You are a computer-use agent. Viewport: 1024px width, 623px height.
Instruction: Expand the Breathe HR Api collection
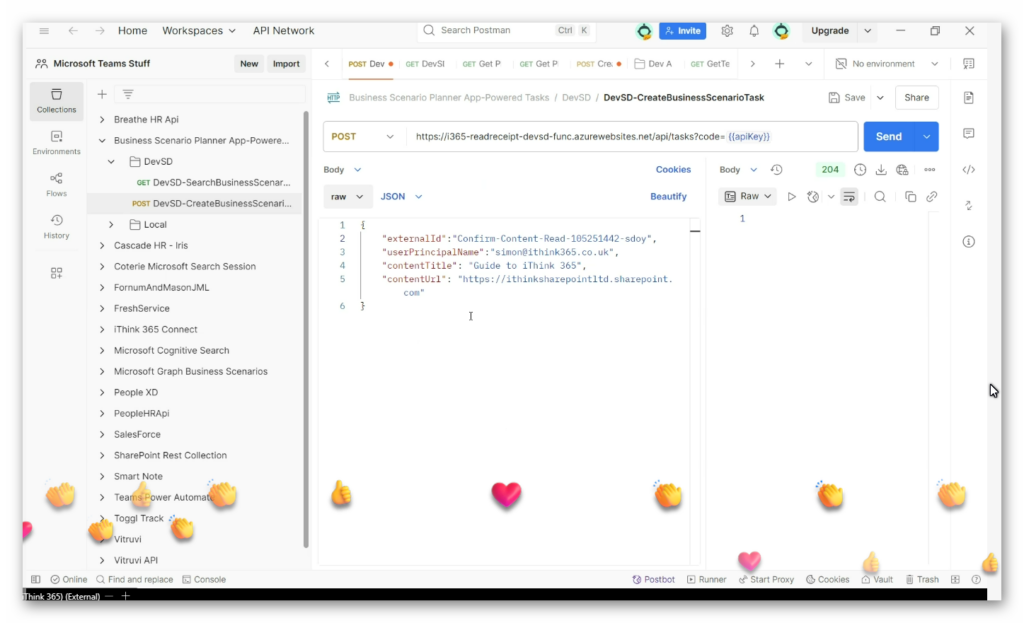(102, 120)
